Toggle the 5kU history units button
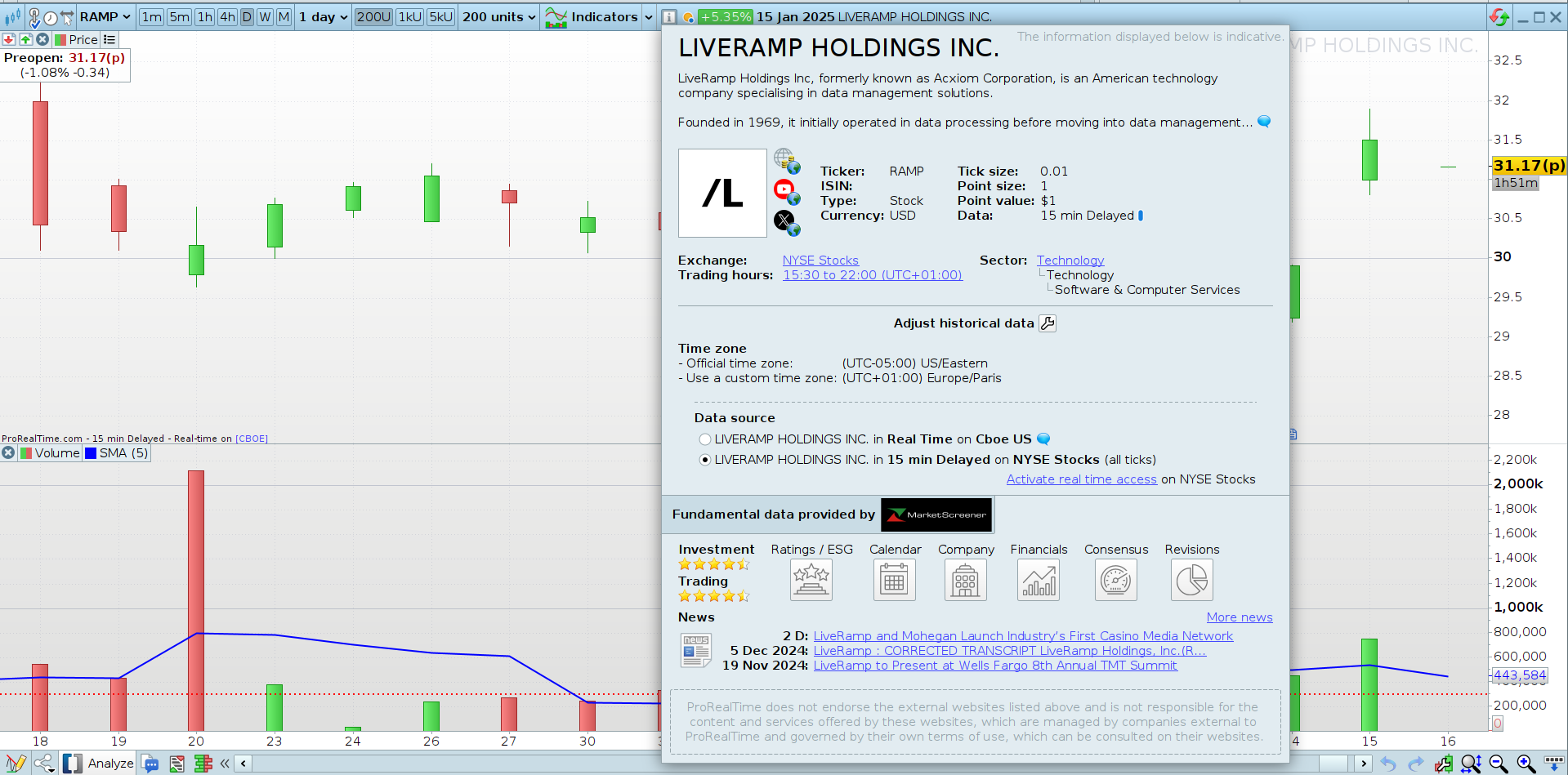1568x775 pixels. pyautogui.click(x=440, y=17)
